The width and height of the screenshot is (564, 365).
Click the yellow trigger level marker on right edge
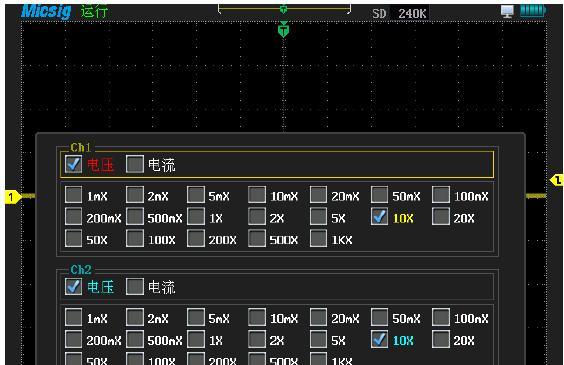(x=556, y=180)
